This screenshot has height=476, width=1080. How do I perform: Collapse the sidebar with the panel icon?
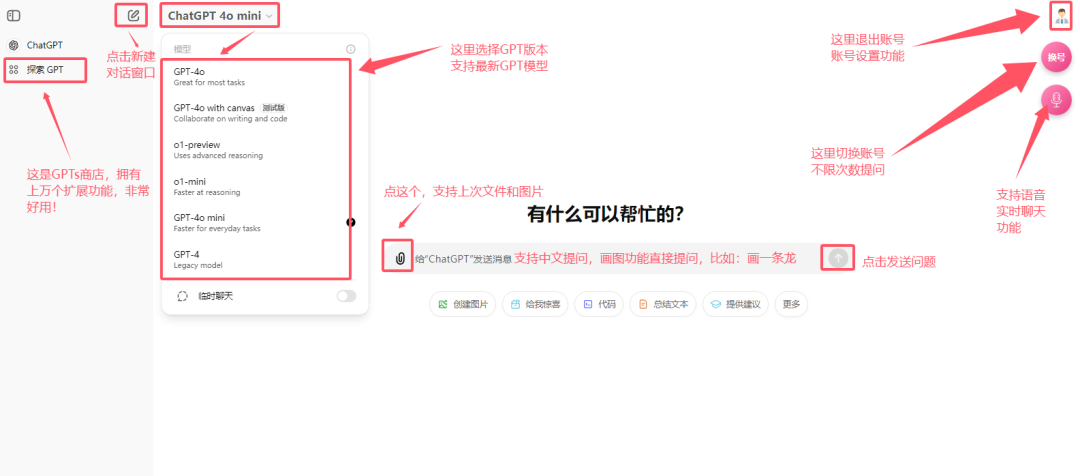(x=13, y=15)
